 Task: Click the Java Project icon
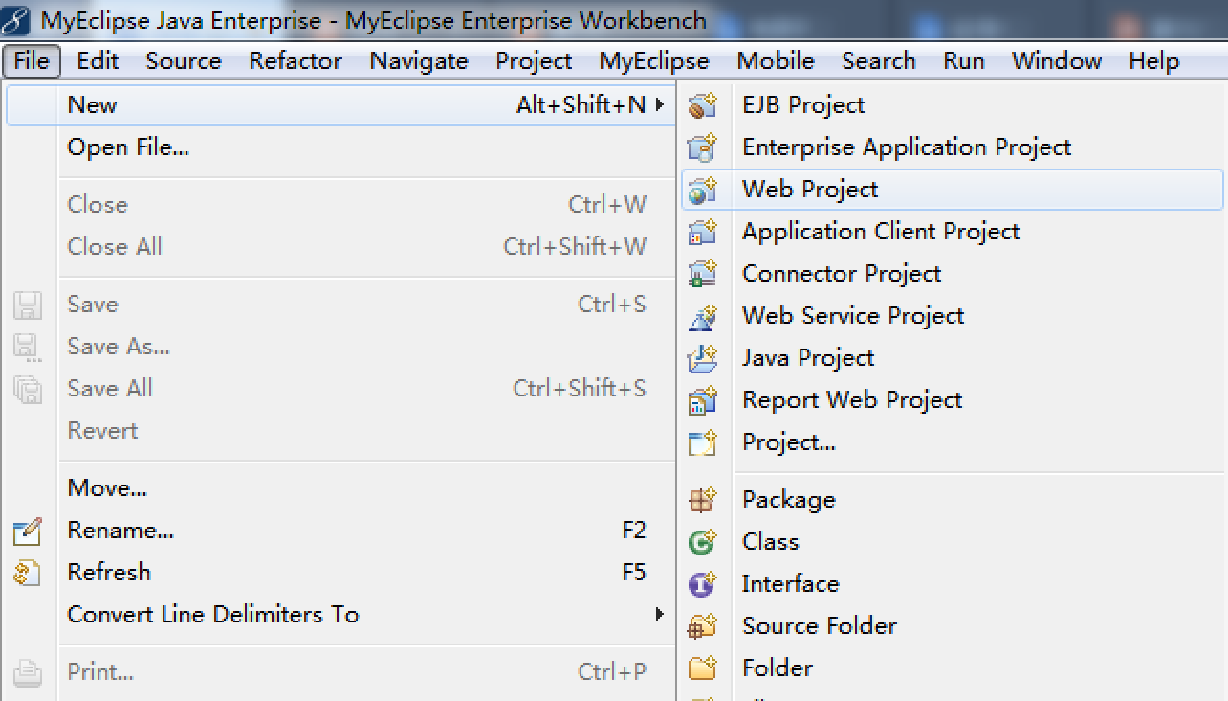click(703, 358)
